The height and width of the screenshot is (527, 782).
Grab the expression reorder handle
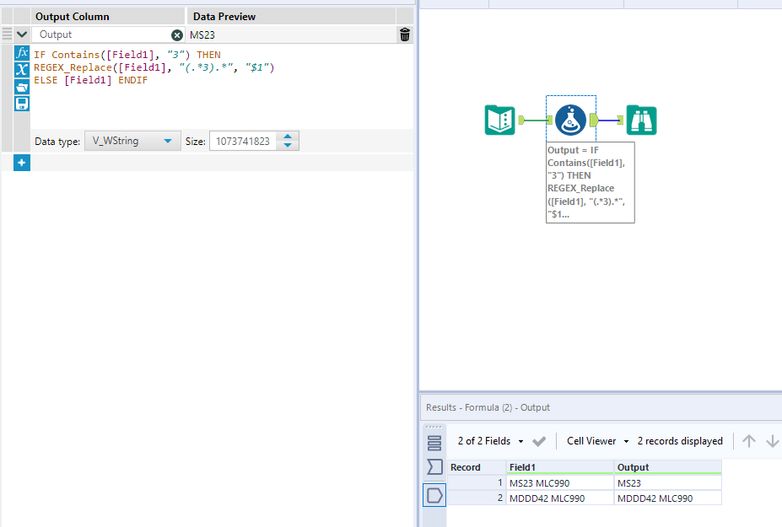(7, 34)
